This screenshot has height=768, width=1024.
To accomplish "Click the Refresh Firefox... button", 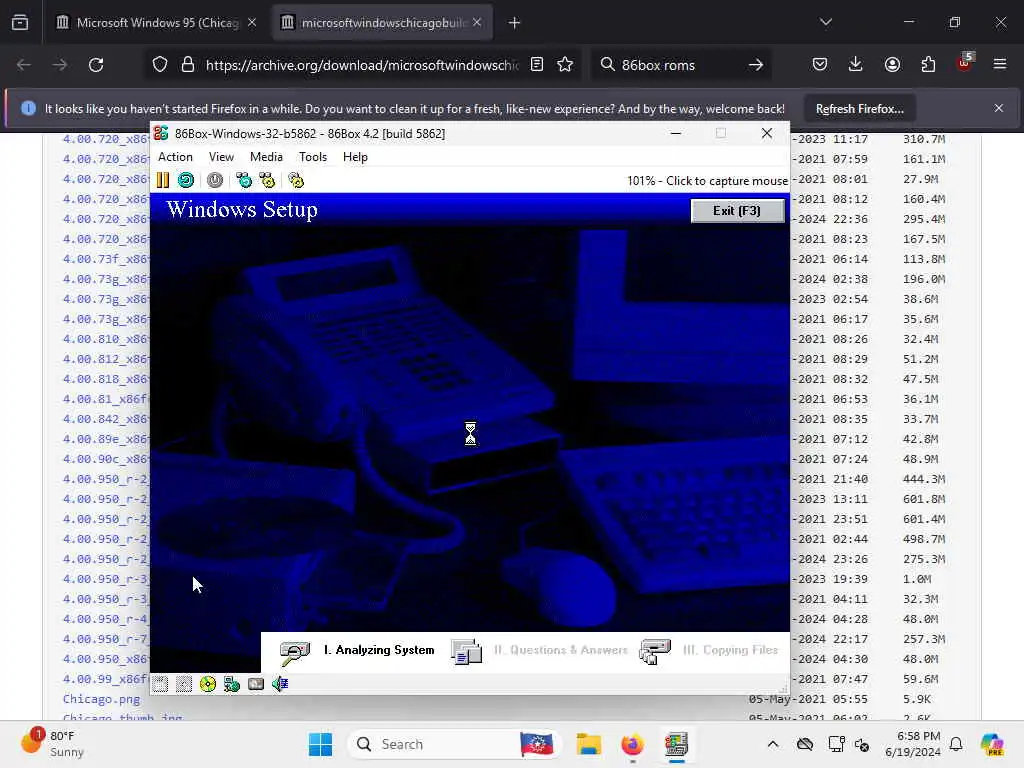I will click(859, 108).
